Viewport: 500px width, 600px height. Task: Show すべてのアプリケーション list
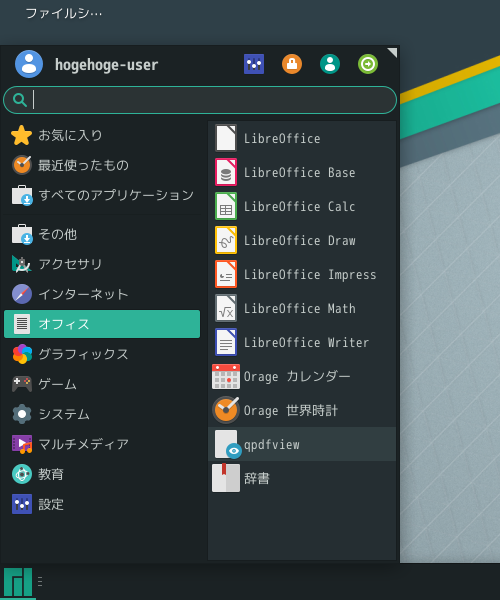102,195
